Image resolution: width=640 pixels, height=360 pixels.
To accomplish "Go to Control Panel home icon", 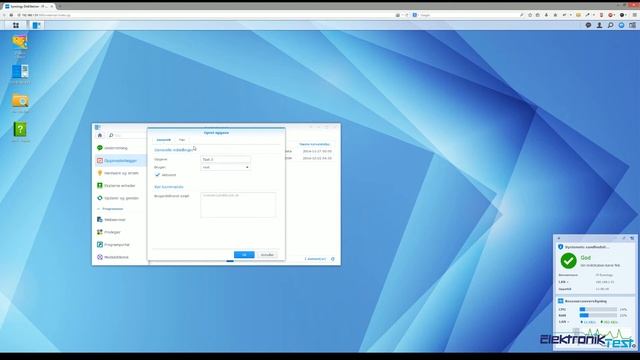I will pyautogui.click(x=100, y=135).
